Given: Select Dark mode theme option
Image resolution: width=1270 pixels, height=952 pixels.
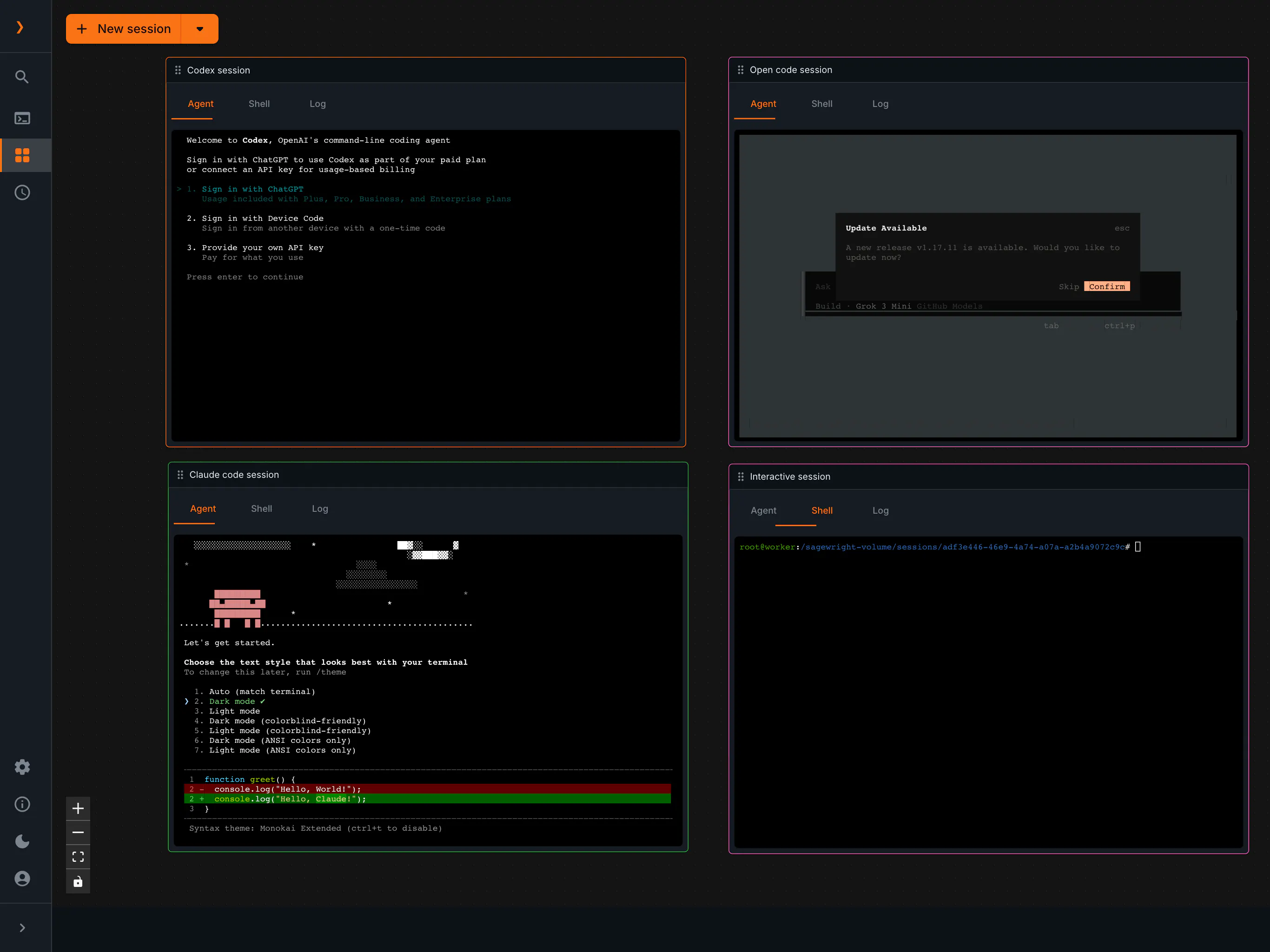Looking at the screenshot, I should (232, 701).
